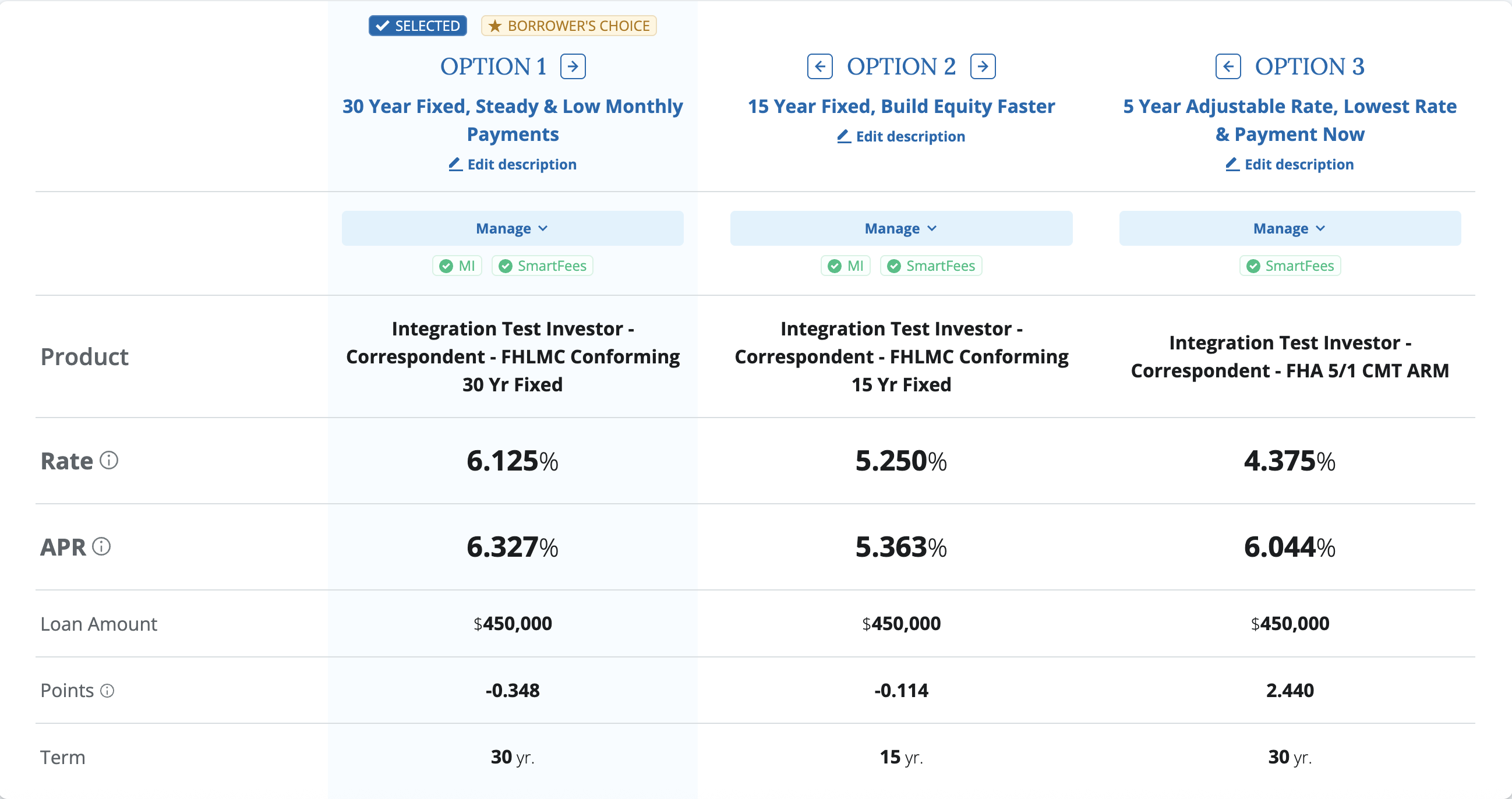Toggle SmartFees badge under Option 3
The height and width of the screenshot is (799, 1512).
click(x=1290, y=266)
